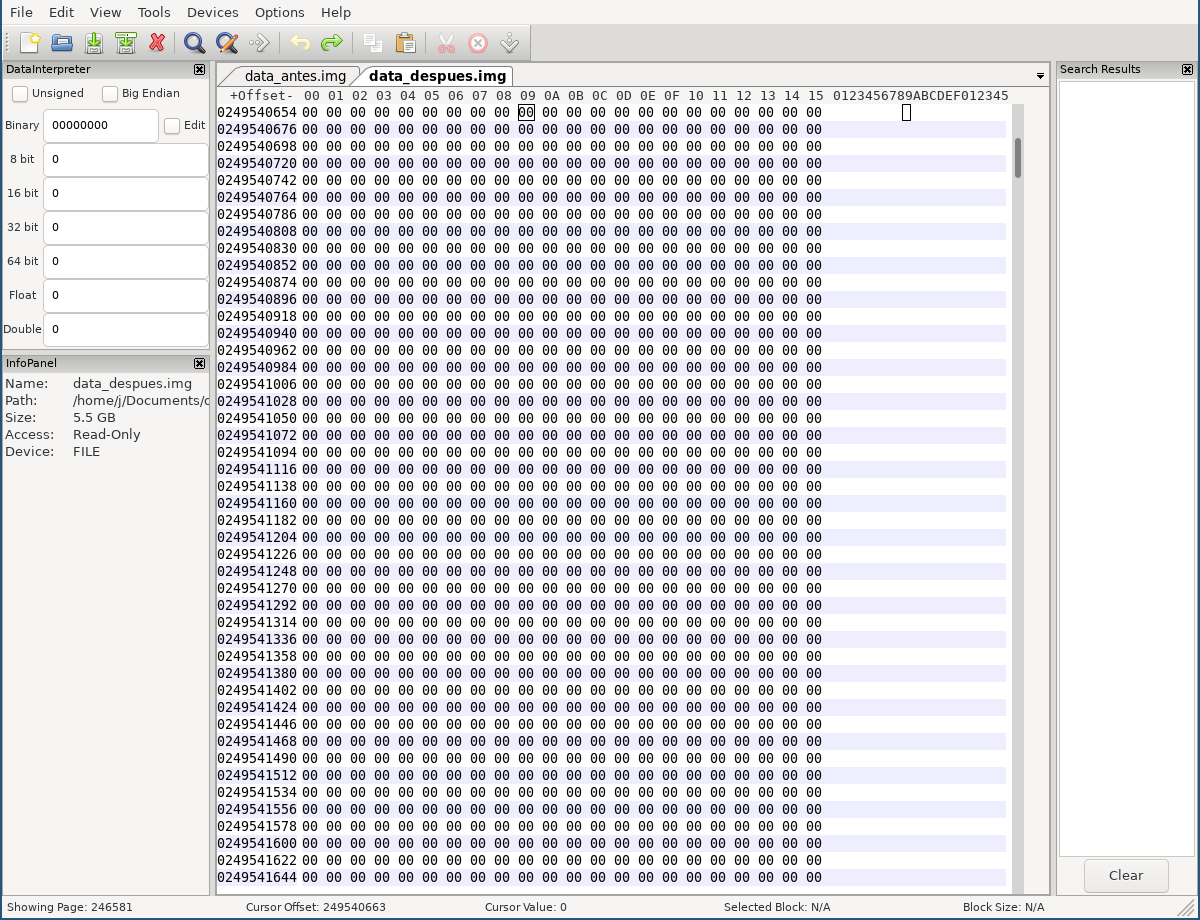This screenshot has width=1200, height=920.
Task: Click the /home/j/Documents path in InfoPanel
Action: point(140,400)
